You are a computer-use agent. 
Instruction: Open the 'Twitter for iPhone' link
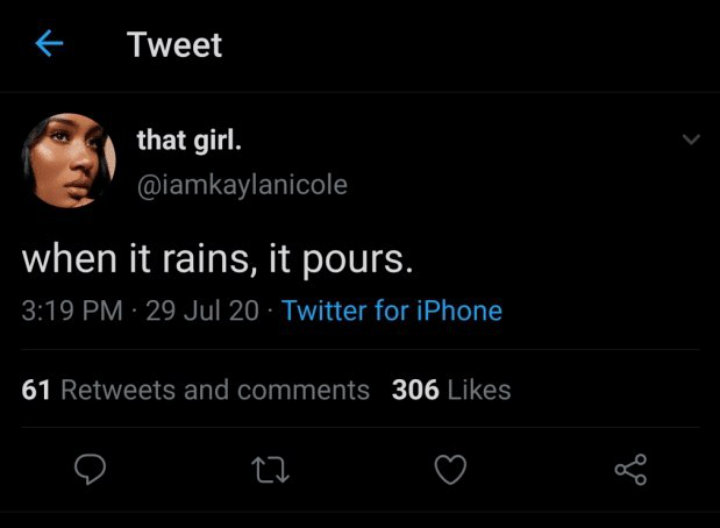(392, 310)
